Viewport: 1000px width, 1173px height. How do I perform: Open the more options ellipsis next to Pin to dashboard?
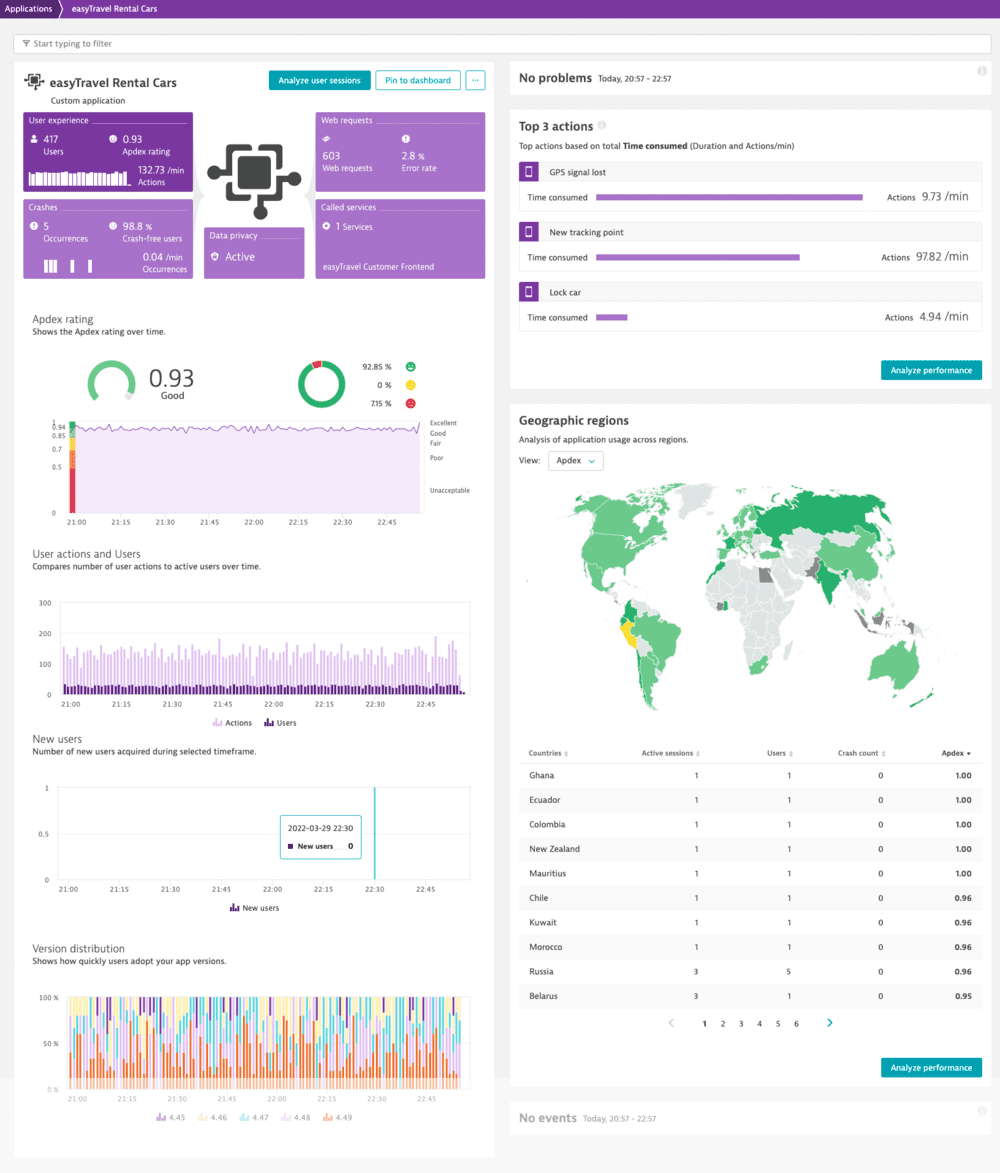click(x=474, y=80)
